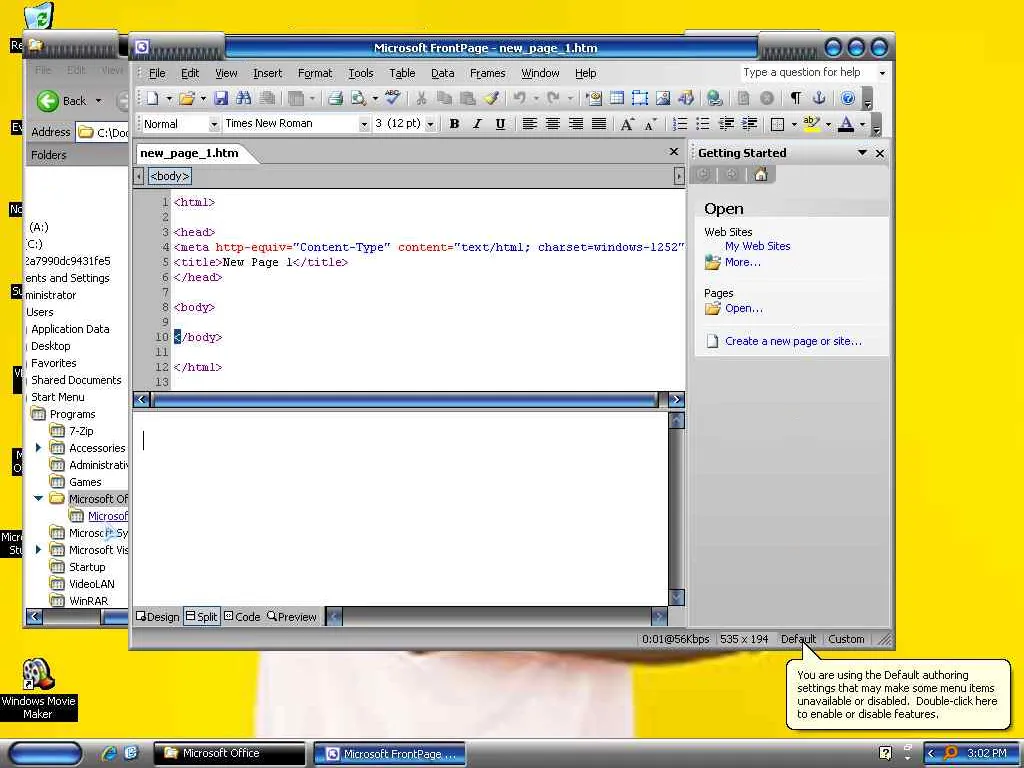The height and width of the screenshot is (768, 1024).
Task: Open Getting Started pane dropdown arrow
Action: (862, 152)
